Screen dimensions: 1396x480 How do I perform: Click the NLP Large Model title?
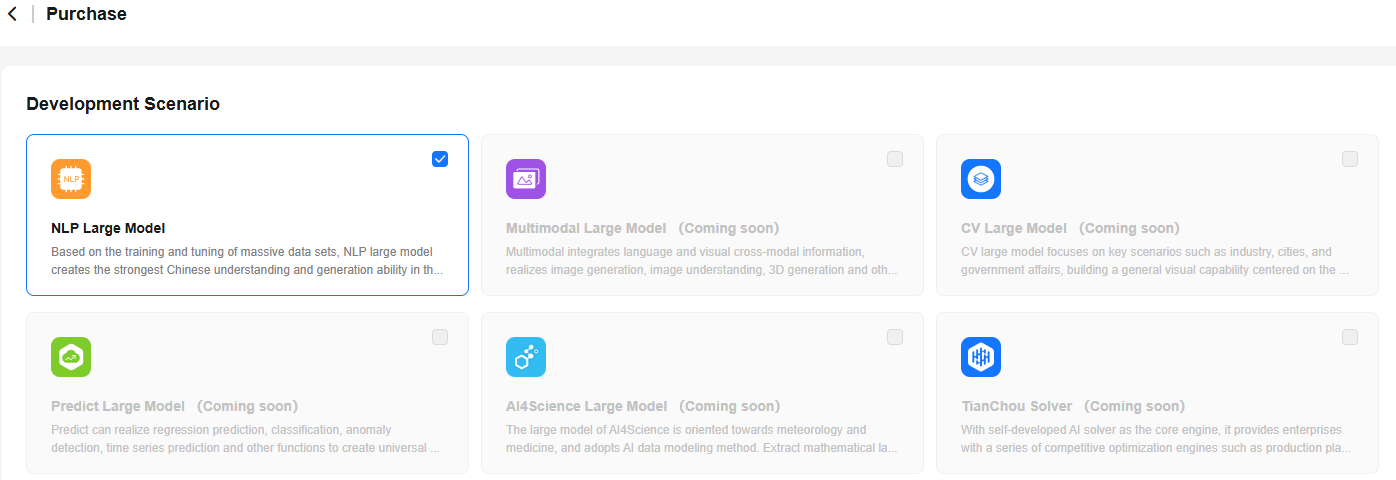pos(108,228)
